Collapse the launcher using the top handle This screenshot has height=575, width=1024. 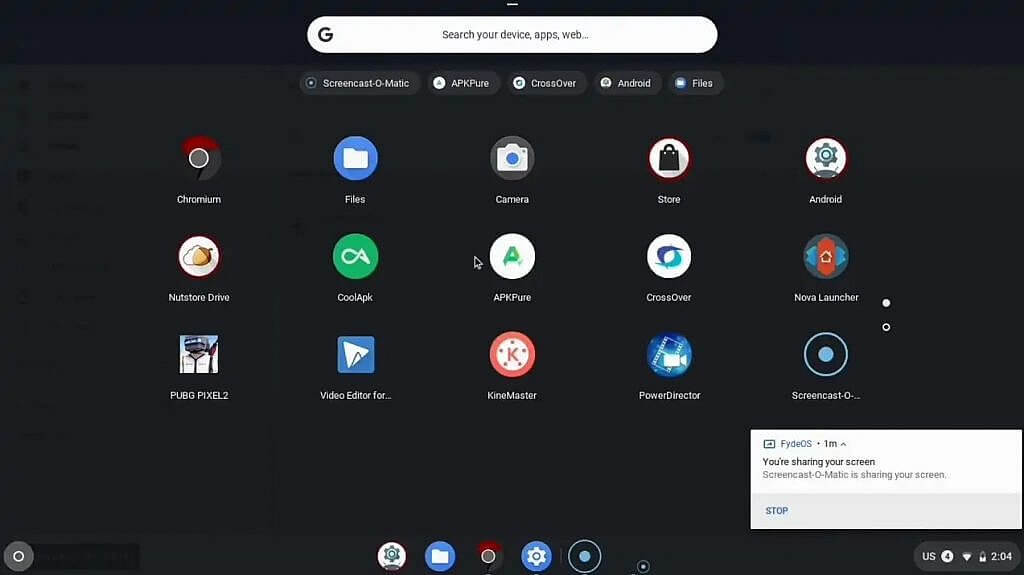coord(512,5)
